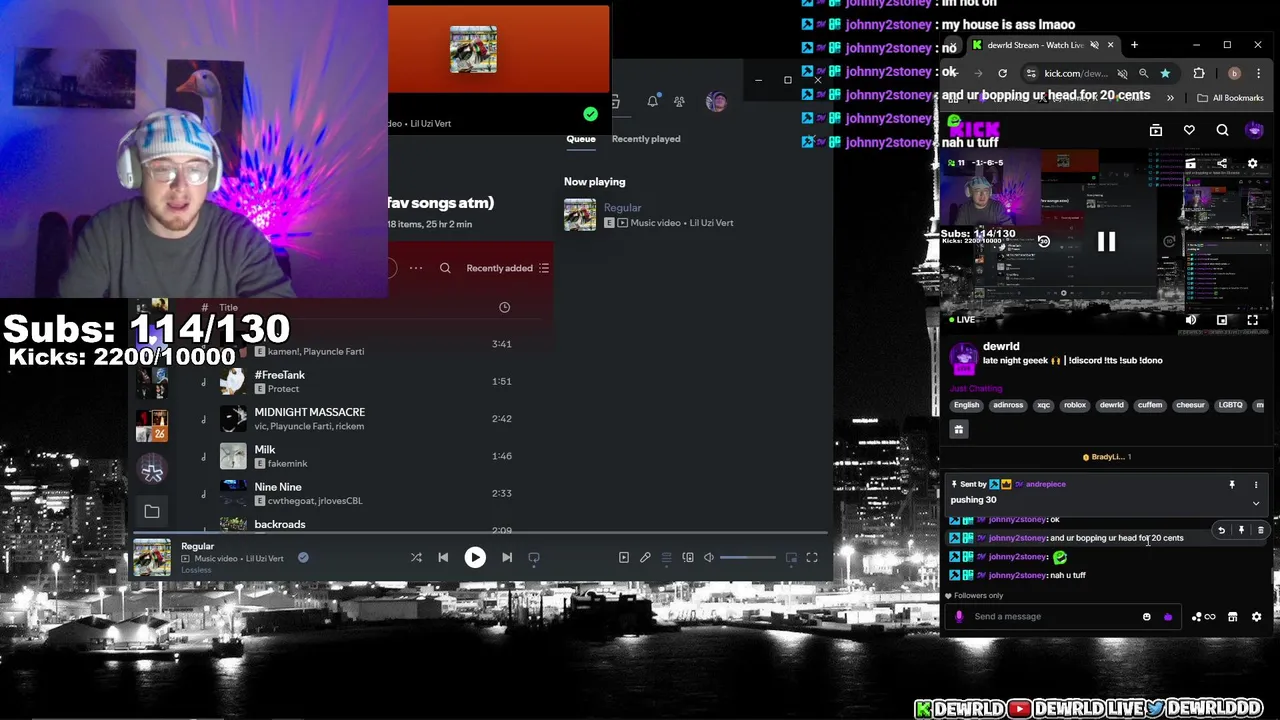Image resolution: width=1280 pixels, height=720 pixels.
Task: Select the English tag on Kick
Action: coord(966,405)
